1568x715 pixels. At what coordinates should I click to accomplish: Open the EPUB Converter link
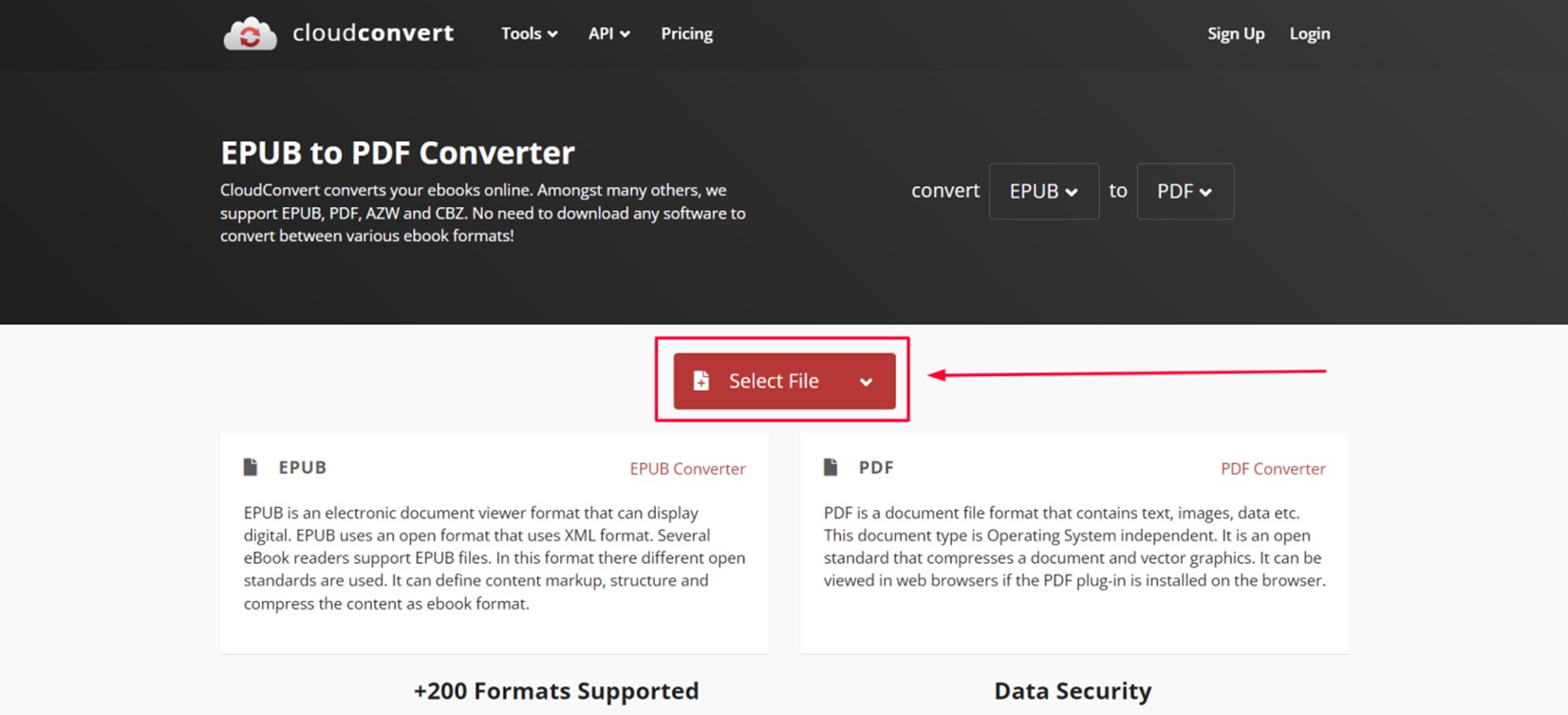tap(688, 468)
